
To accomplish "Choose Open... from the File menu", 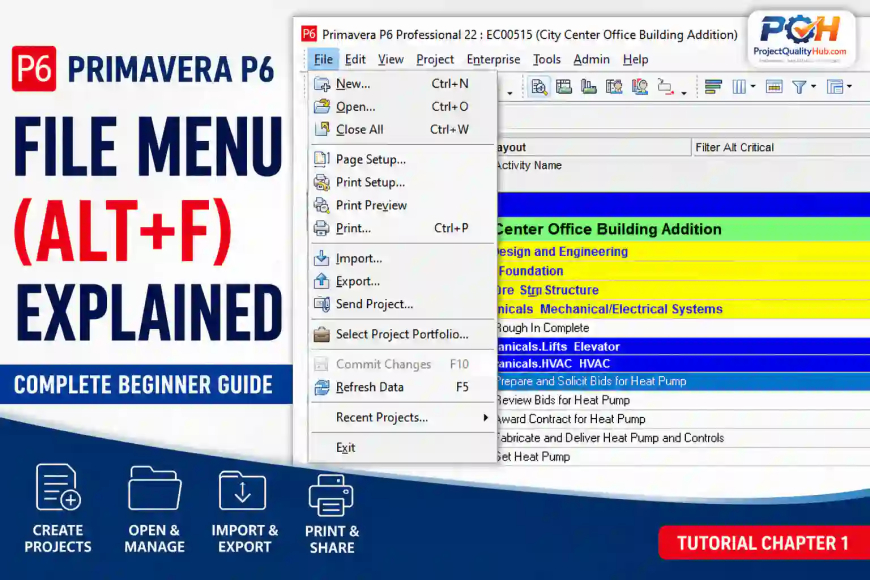I will (402, 107).
